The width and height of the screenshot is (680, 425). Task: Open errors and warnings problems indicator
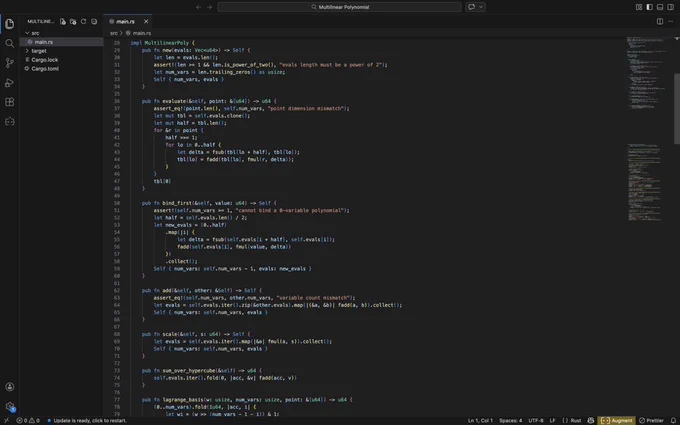coord(28,420)
